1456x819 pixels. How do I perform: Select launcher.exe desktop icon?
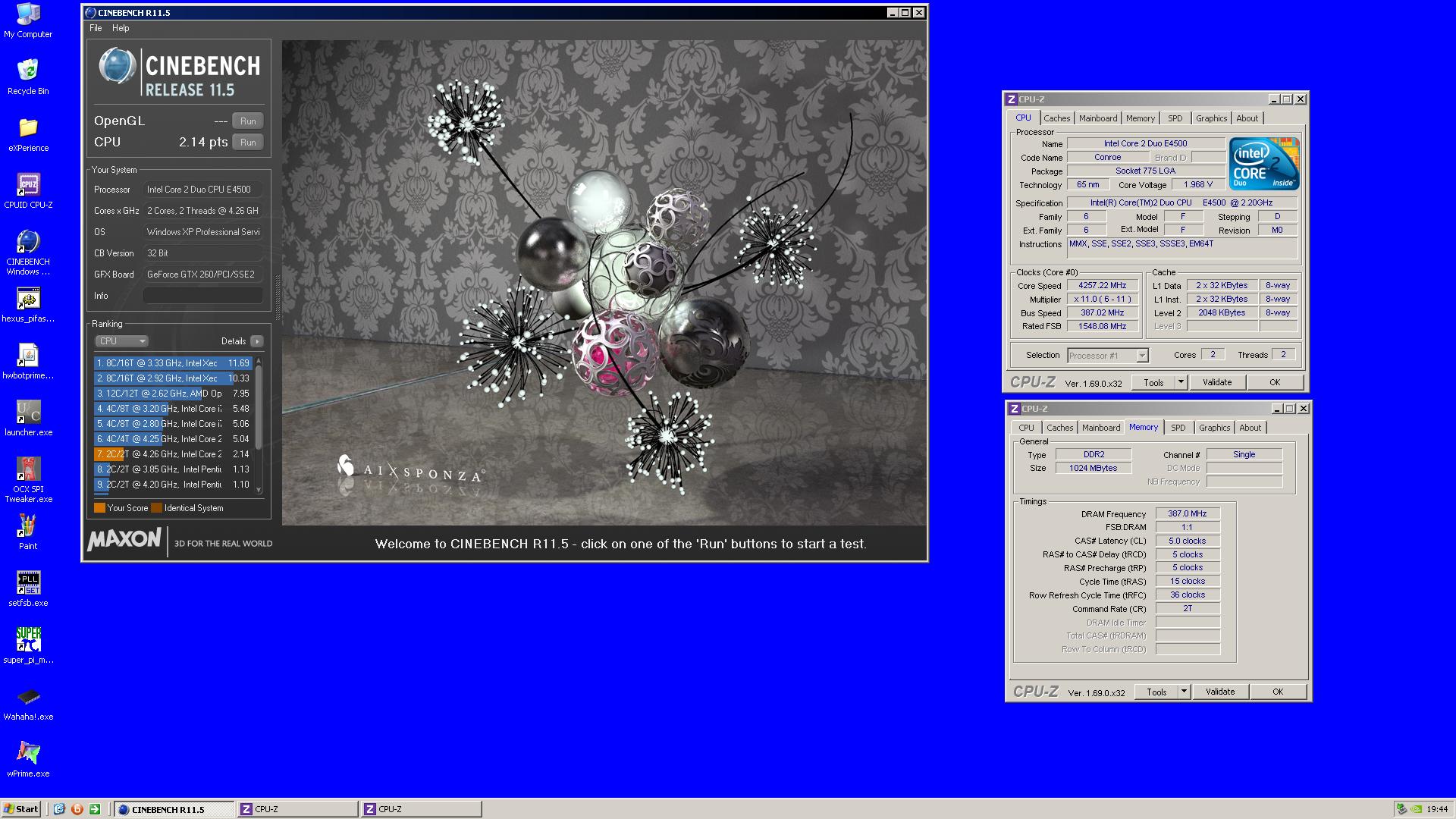28,419
